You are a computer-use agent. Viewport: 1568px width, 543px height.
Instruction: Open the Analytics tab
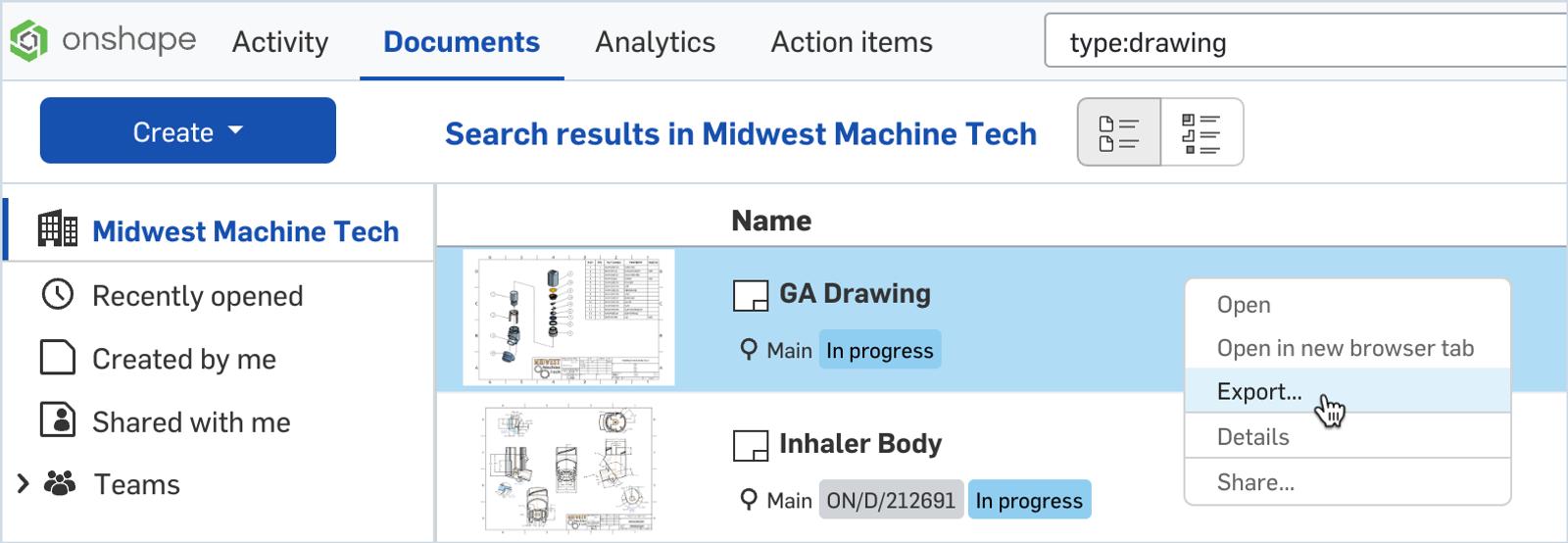pos(655,42)
